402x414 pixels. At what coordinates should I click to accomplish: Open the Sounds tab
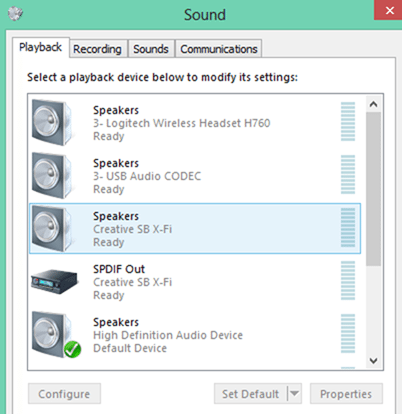click(x=151, y=49)
